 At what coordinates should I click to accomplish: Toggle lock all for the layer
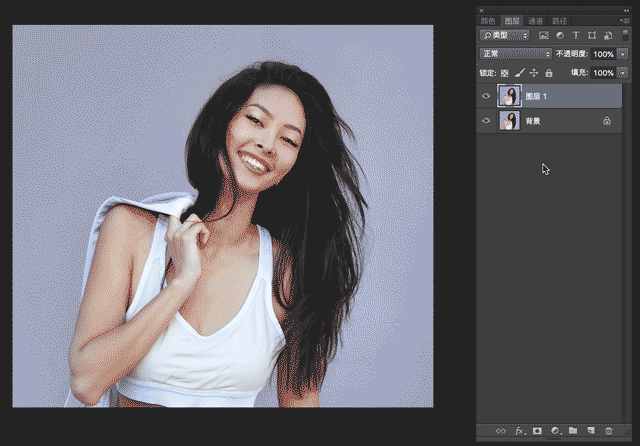(x=549, y=73)
